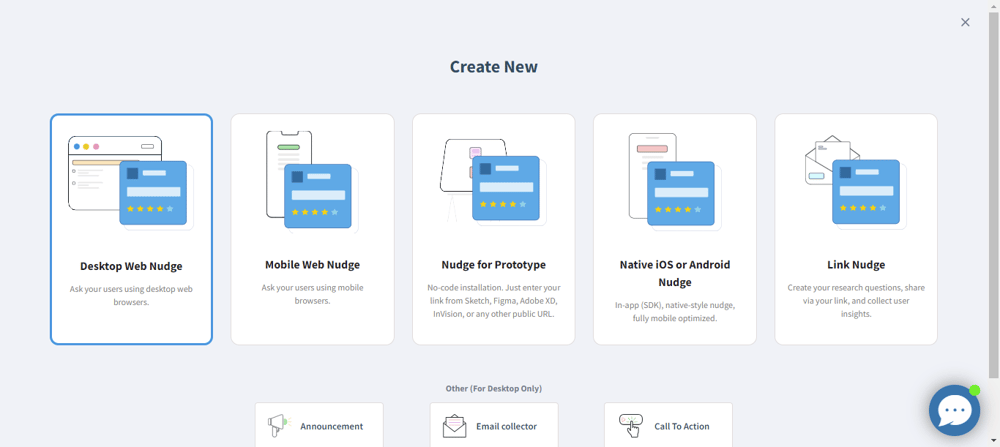
Task: Choose the Mobile Web Nudge phone illustration
Action: pyautogui.click(x=312, y=183)
